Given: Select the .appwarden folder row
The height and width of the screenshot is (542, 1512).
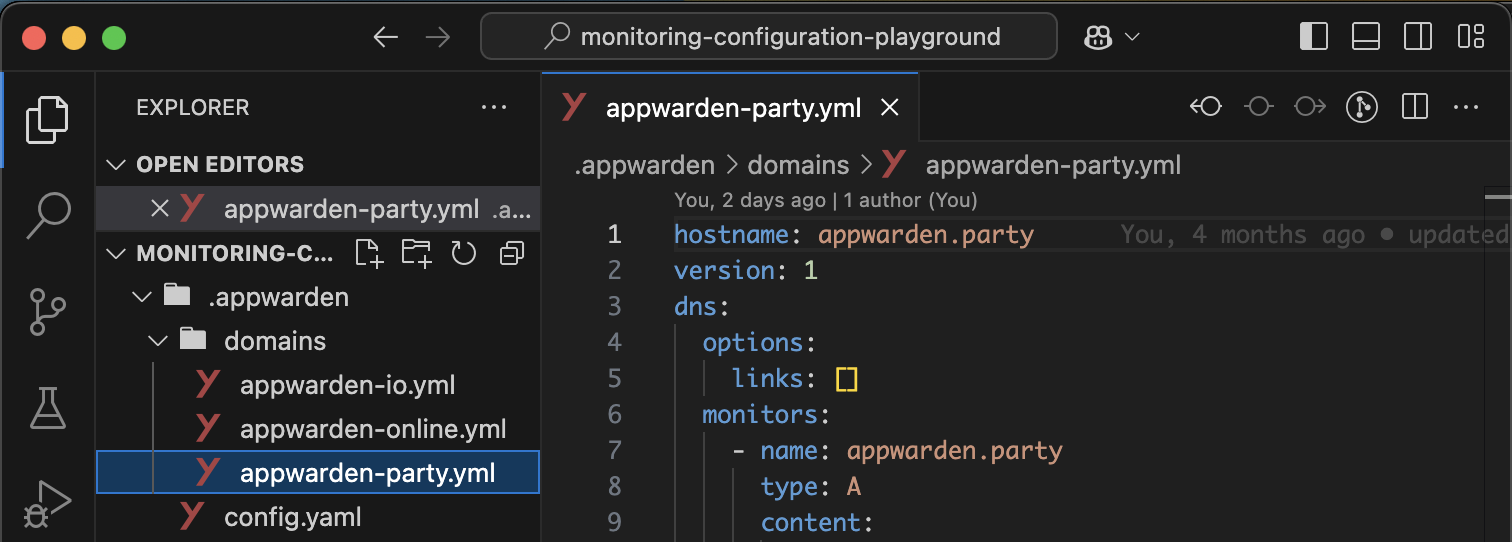Looking at the screenshot, I should click(x=318, y=297).
